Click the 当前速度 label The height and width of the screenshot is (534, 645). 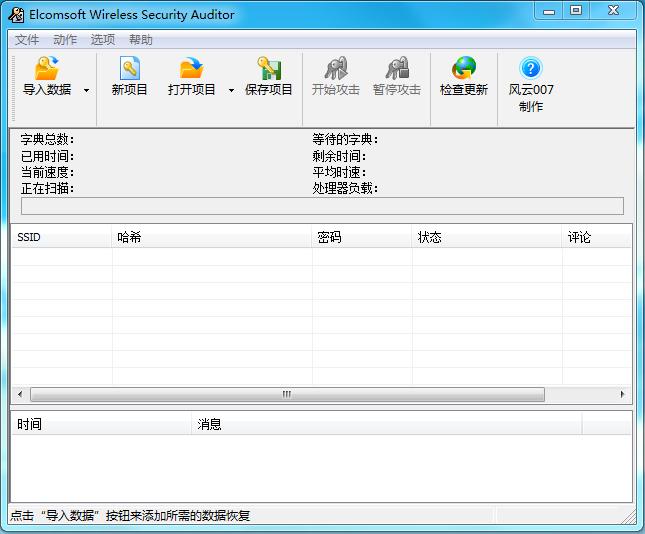[48, 172]
